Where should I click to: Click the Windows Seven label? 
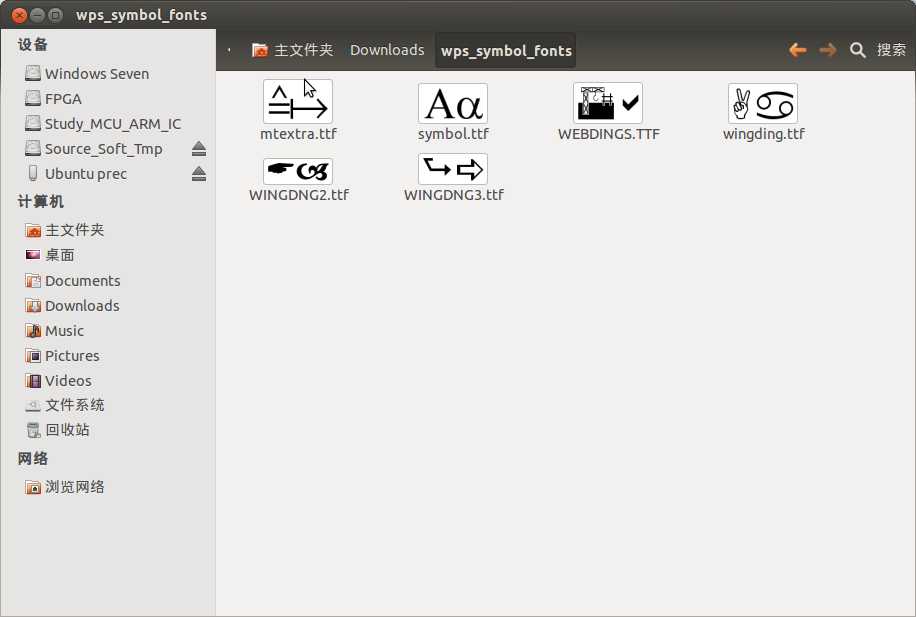(97, 74)
